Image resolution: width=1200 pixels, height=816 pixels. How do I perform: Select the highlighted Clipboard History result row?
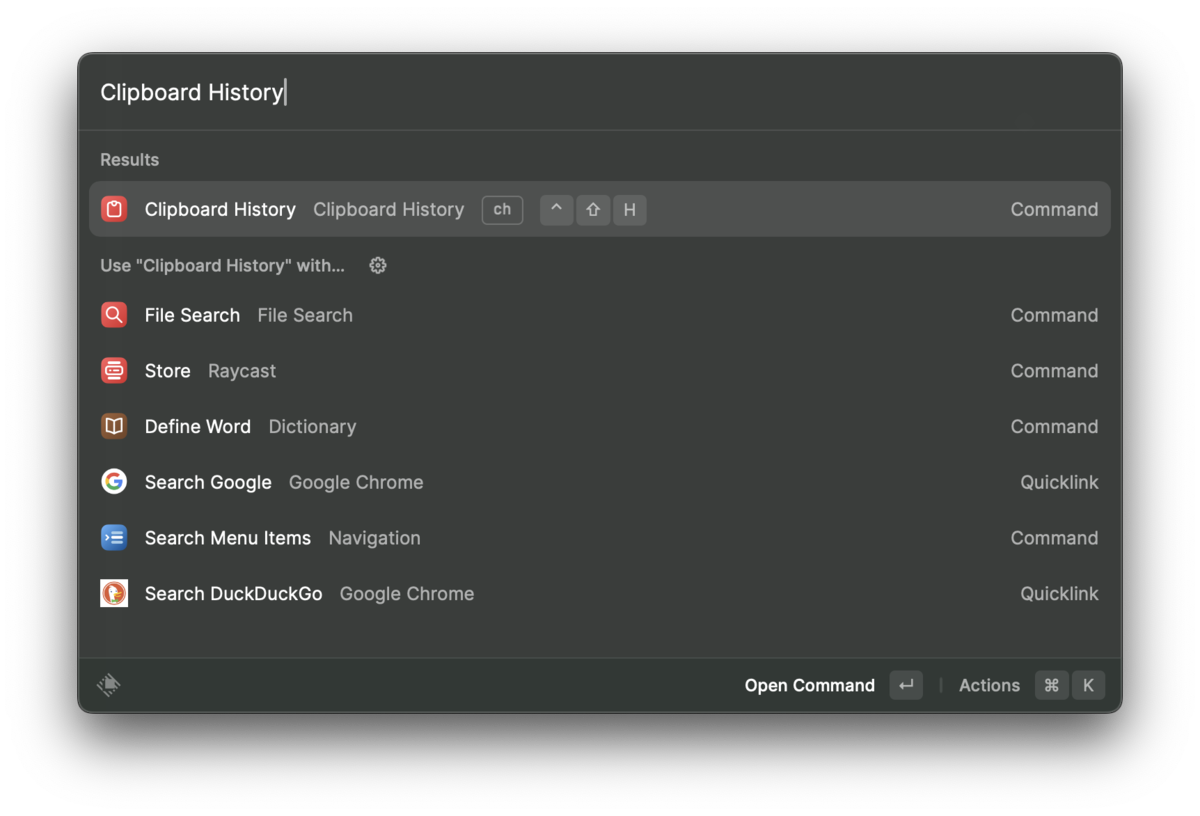[600, 209]
